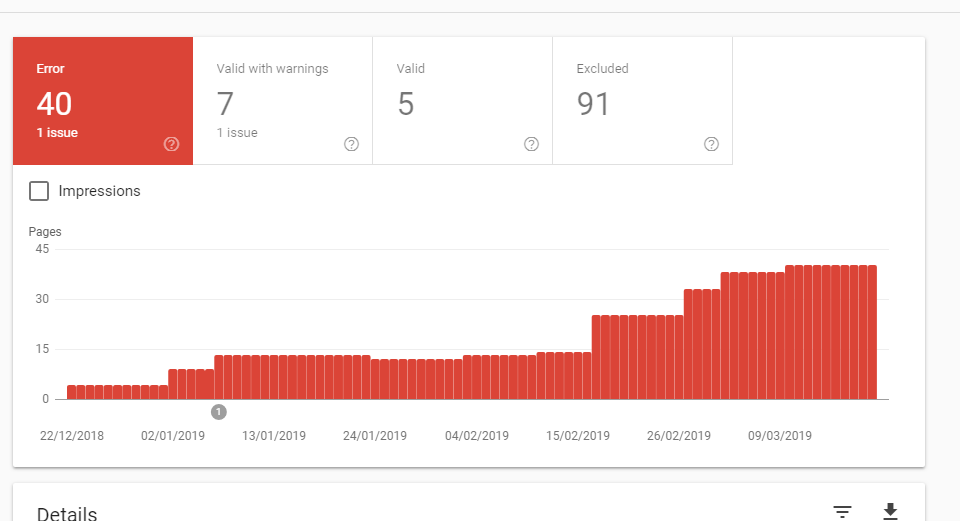Image resolution: width=960 pixels, height=521 pixels.
Task: Select the Error status tab
Action: [102, 100]
